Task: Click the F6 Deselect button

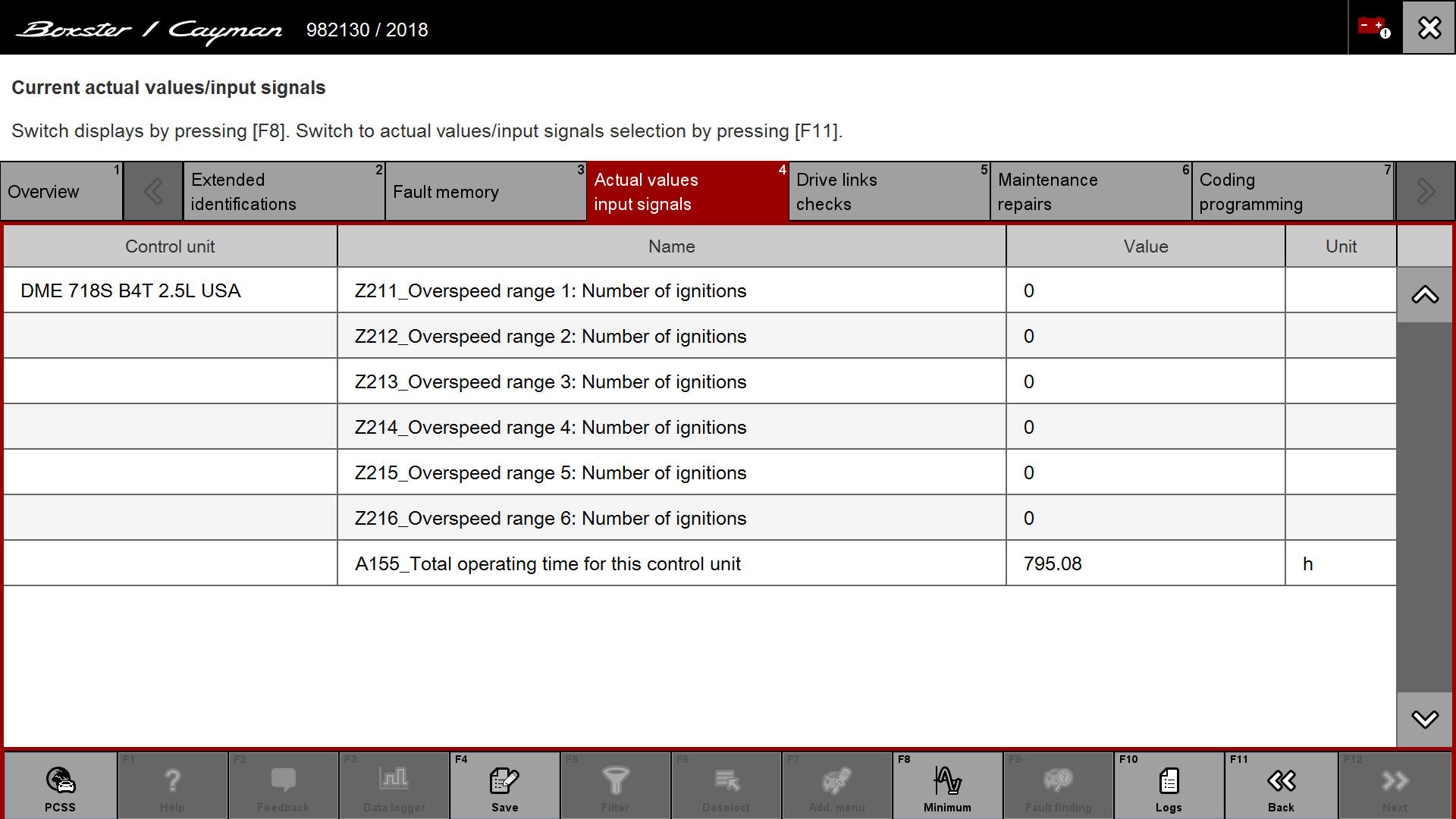Action: (x=726, y=786)
